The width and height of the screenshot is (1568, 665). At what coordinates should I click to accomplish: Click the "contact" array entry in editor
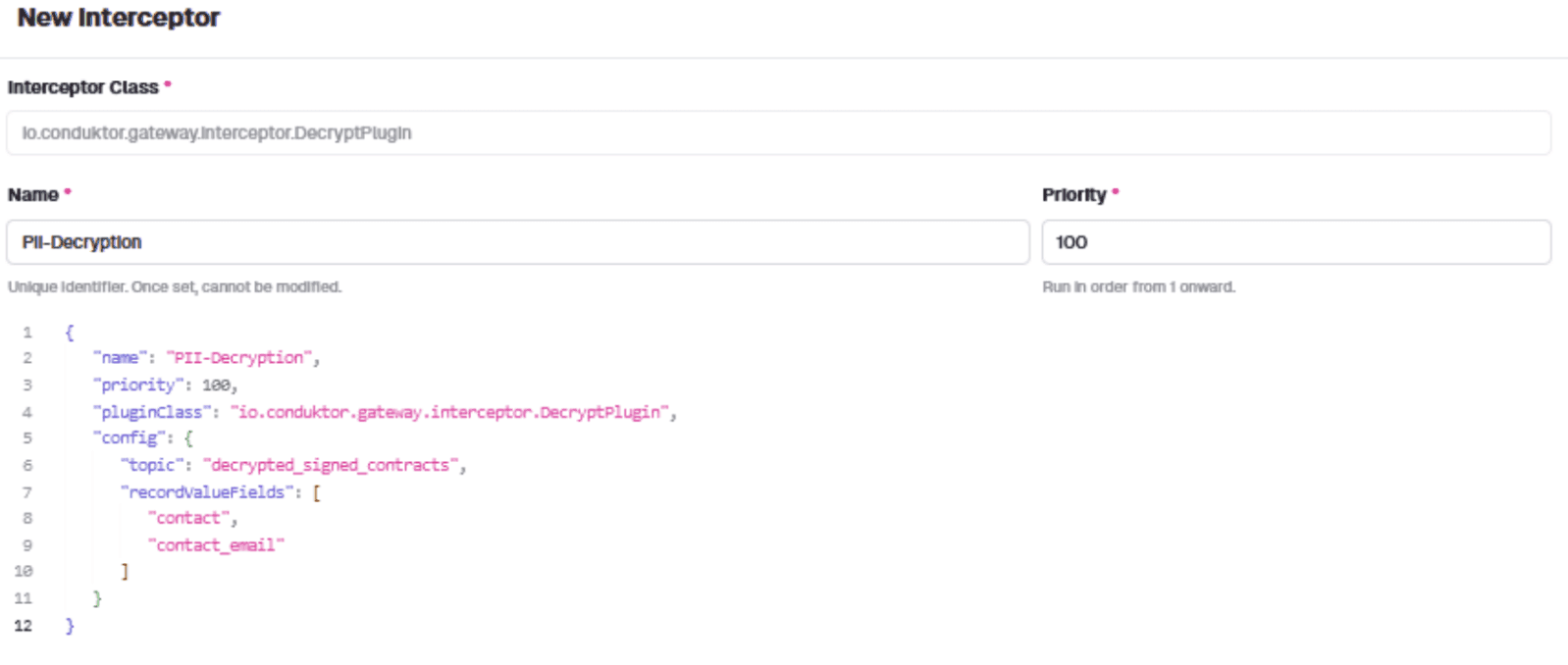tap(188, 518)
